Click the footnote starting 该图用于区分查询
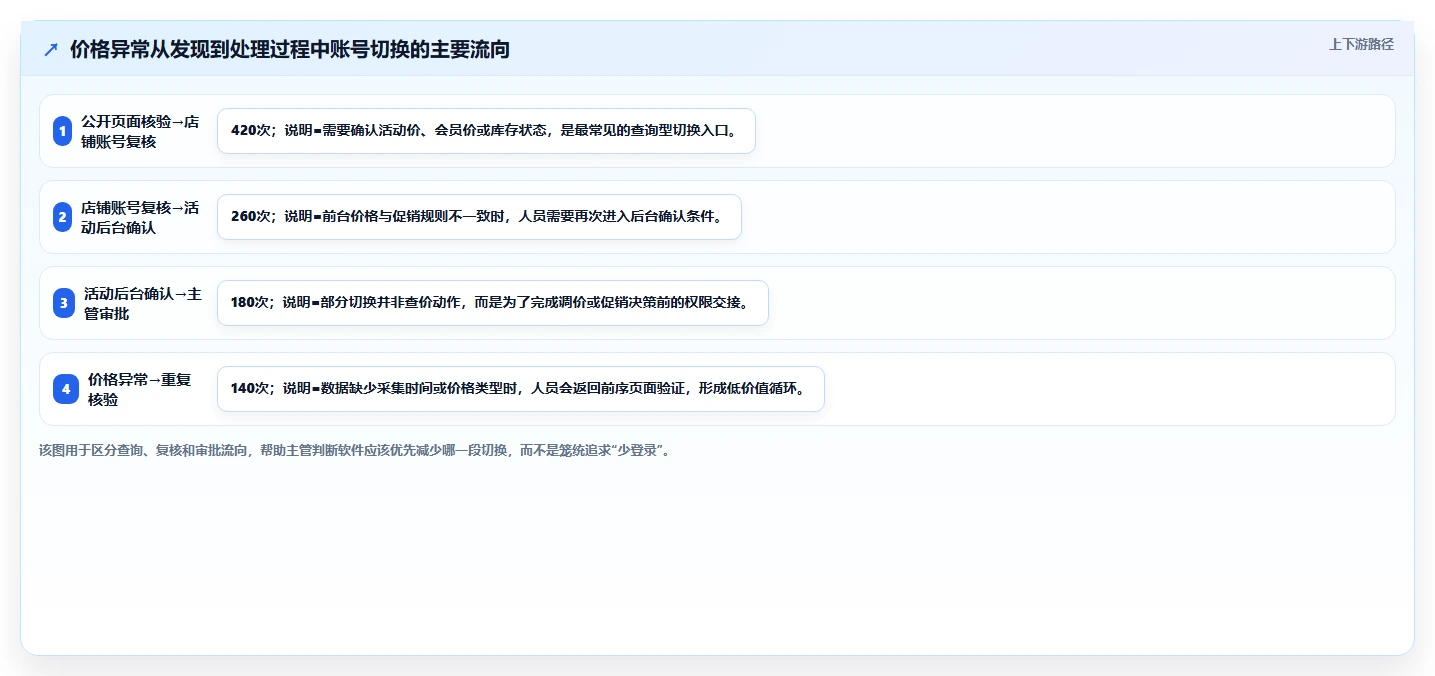 [x=355, y=450]
